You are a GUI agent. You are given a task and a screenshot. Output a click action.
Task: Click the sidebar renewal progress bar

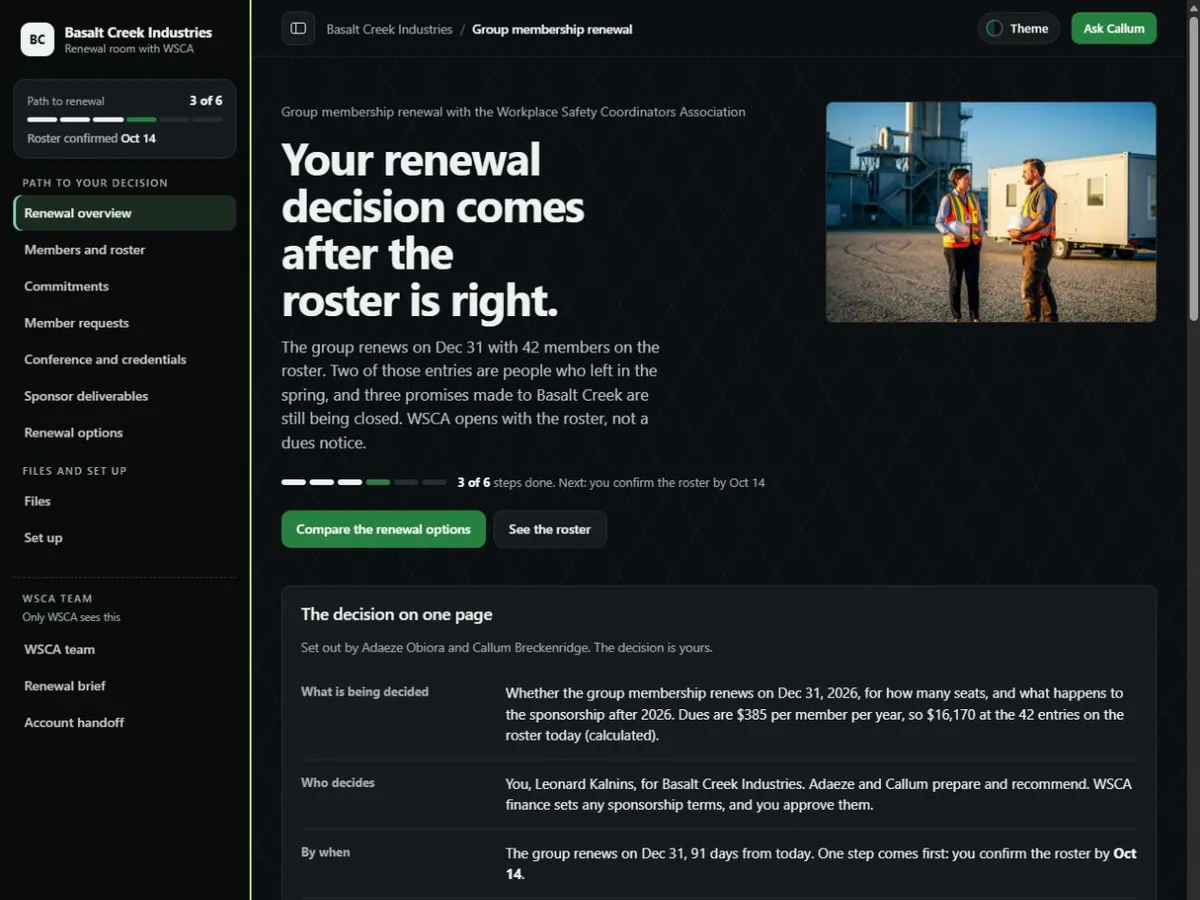point(125,120)
